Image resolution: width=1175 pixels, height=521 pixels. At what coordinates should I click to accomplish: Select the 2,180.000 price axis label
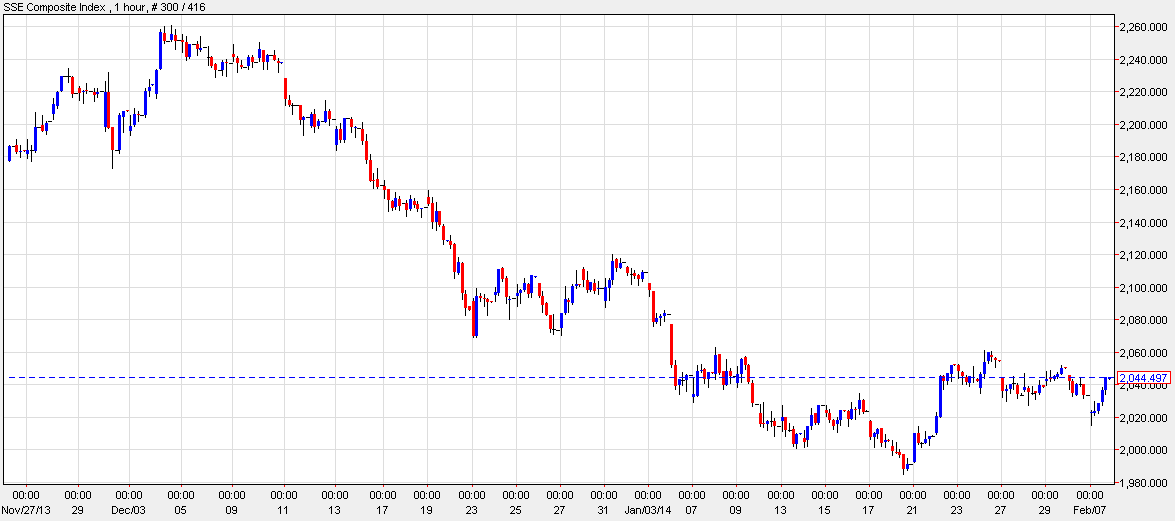click(x=1143, y=157)
